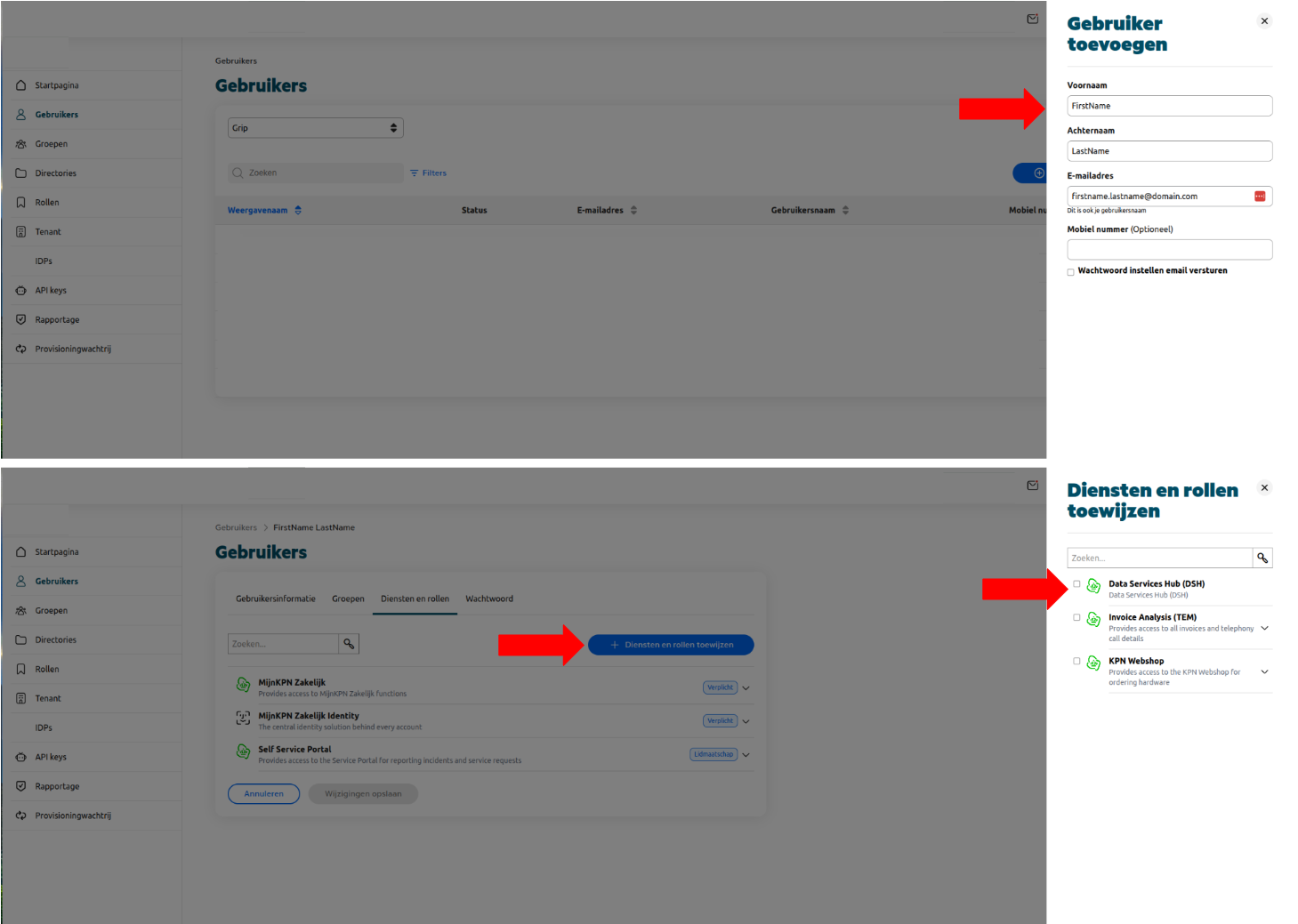Close the Gebruiker toevoegen panel

[x=1264, y=21]
